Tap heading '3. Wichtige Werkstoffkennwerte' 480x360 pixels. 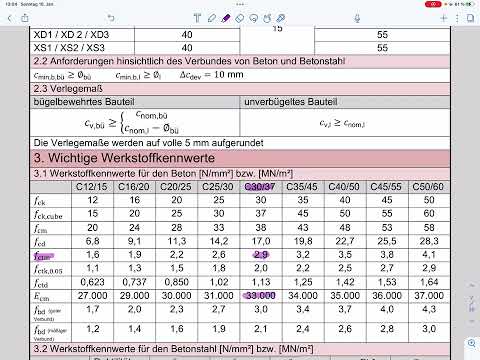coord(124,158)
